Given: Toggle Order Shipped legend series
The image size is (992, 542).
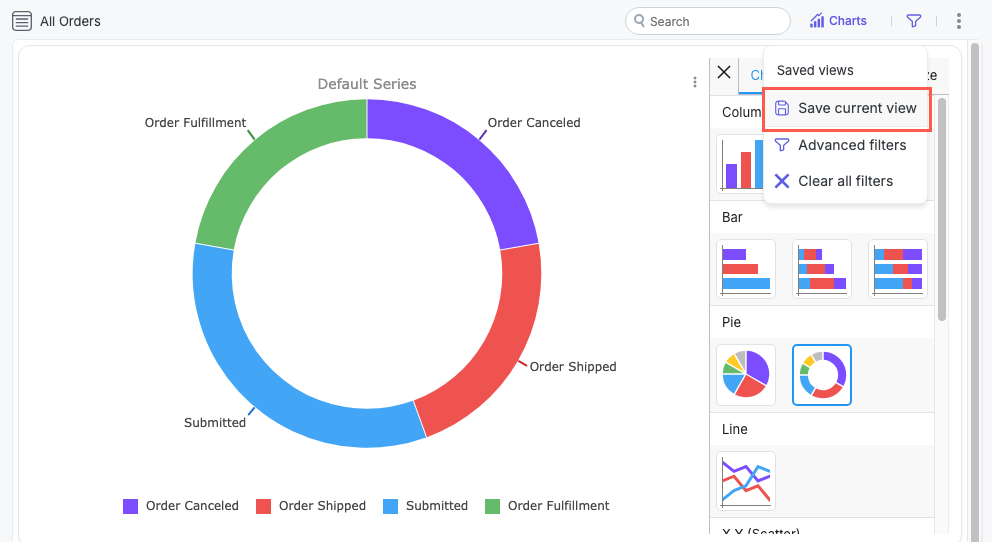Looking at the screenshot, I should [312, 506].
